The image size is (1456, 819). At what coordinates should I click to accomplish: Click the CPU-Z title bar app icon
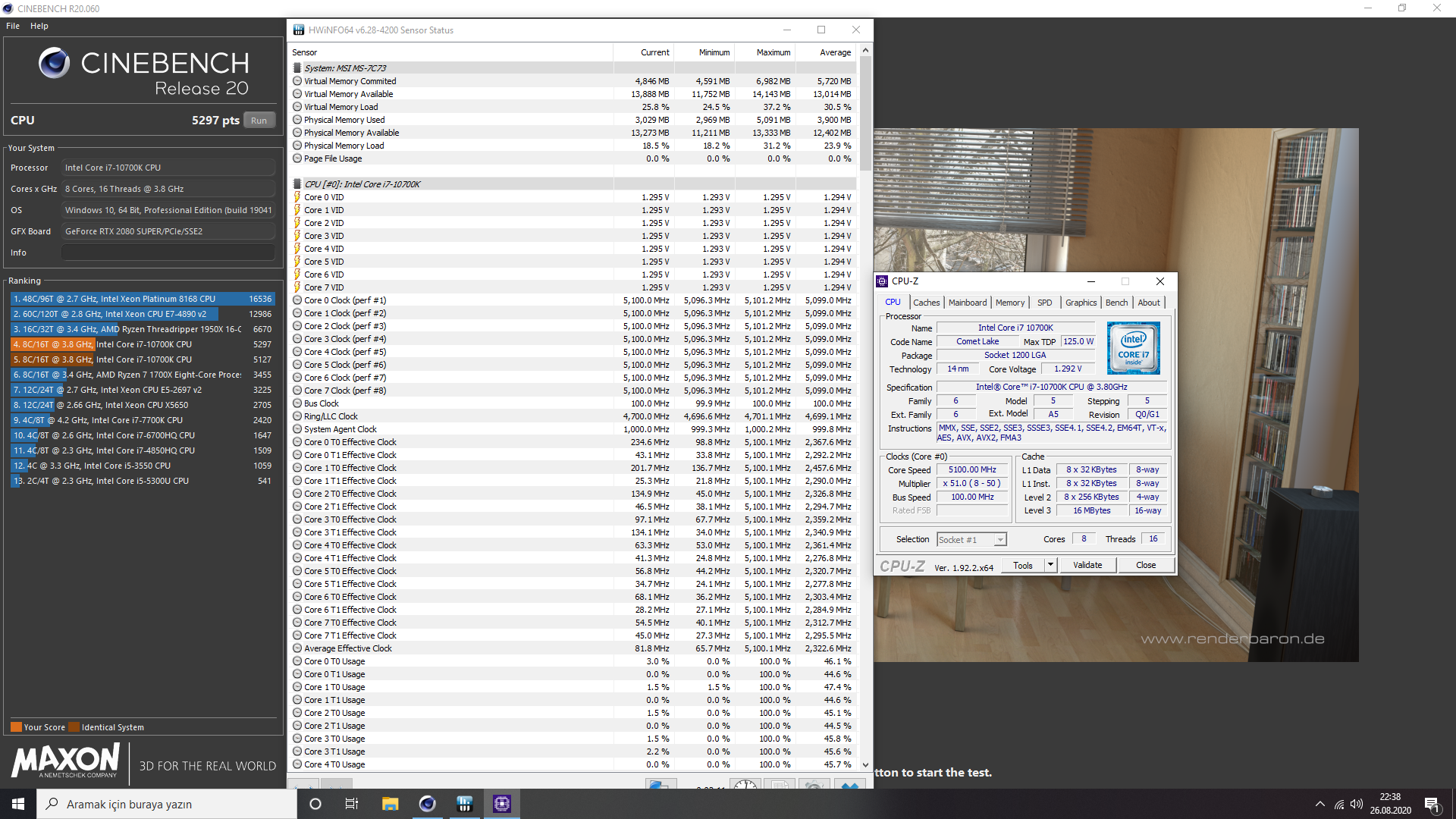point(882,281)
